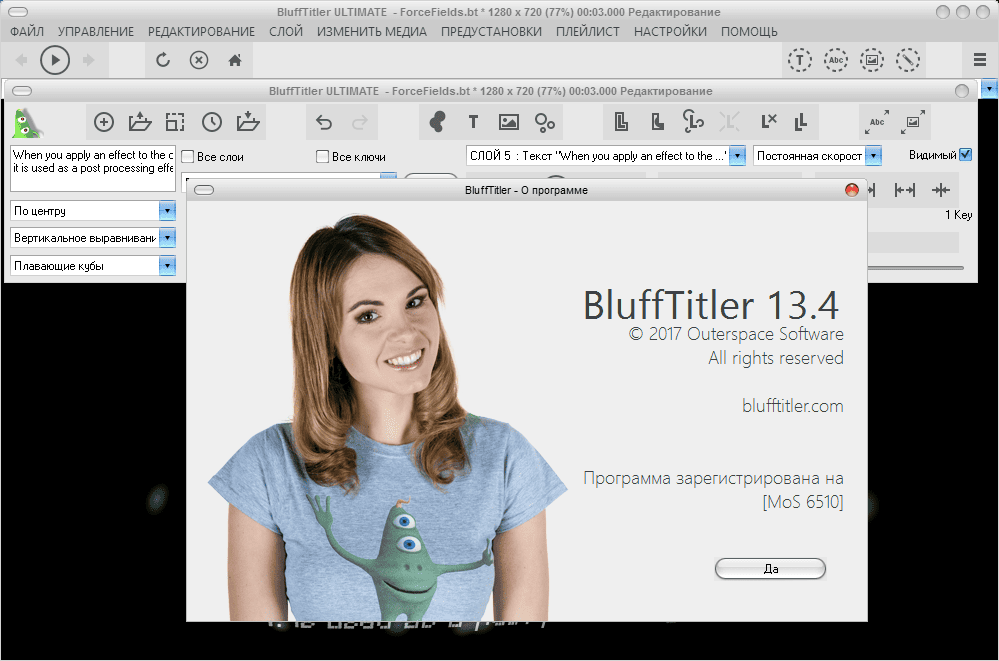Screen dimensions: 999x661
Task: Open the ПЛЕЙЛИСТ menu
Action: tap(587, 31)
